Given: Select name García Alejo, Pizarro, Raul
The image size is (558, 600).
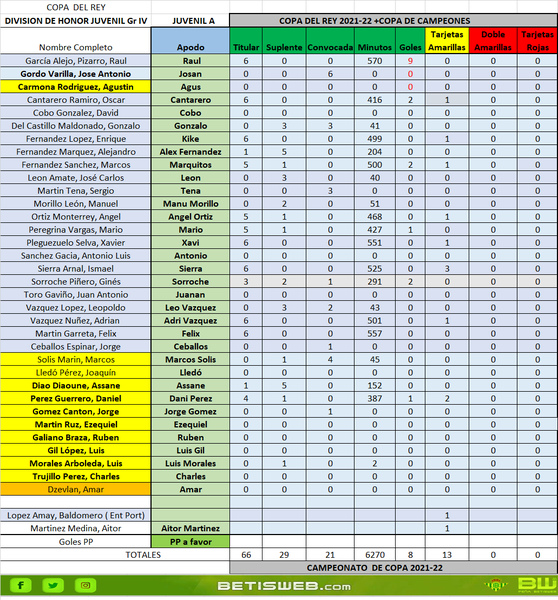Looking at the screenshot, I should point(76,61).
